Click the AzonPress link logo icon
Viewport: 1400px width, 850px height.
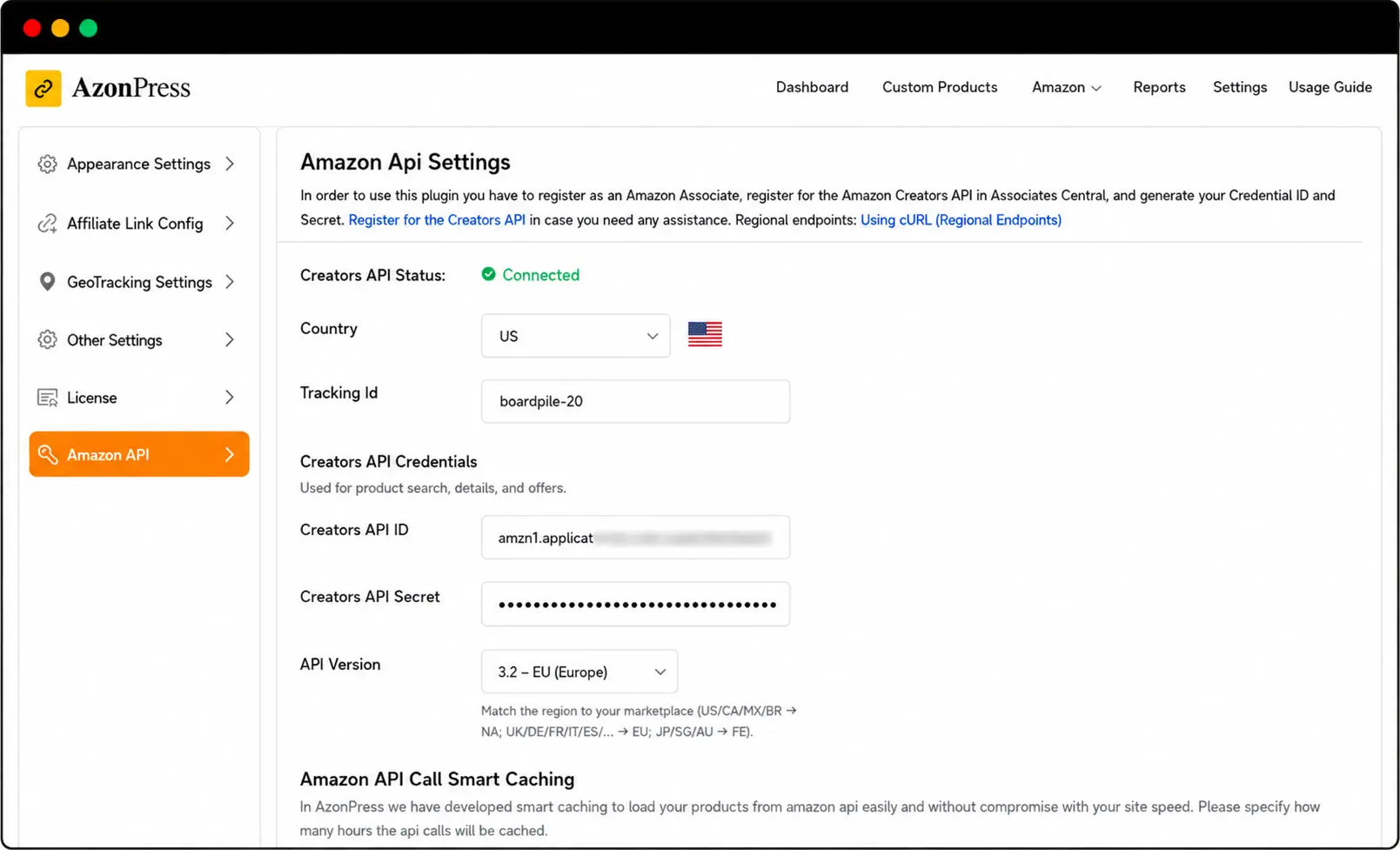[x=44, y=89]
